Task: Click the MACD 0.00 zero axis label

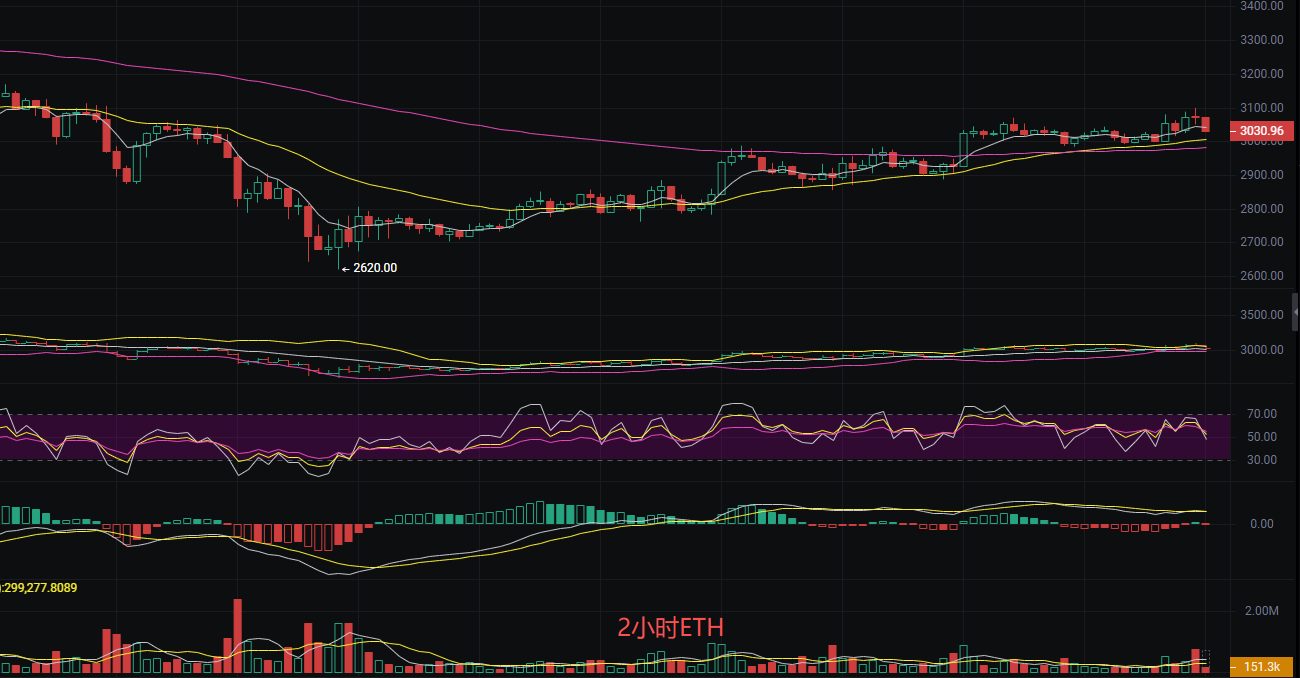Action: click(x=1261, y=524)
